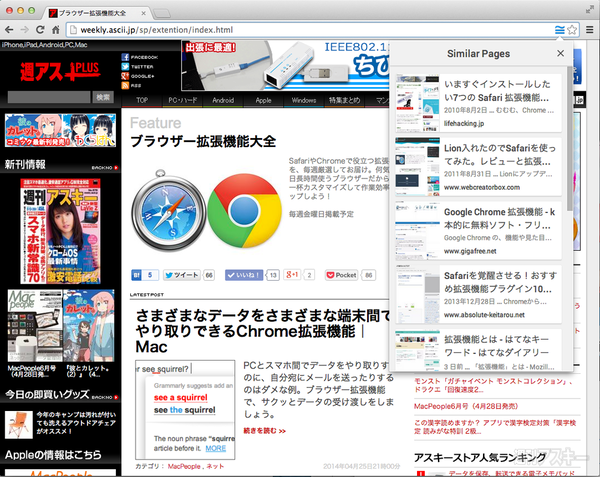
Task: Click the Similar Pages popup scrollbar
Action: click(x=570, y=140)
